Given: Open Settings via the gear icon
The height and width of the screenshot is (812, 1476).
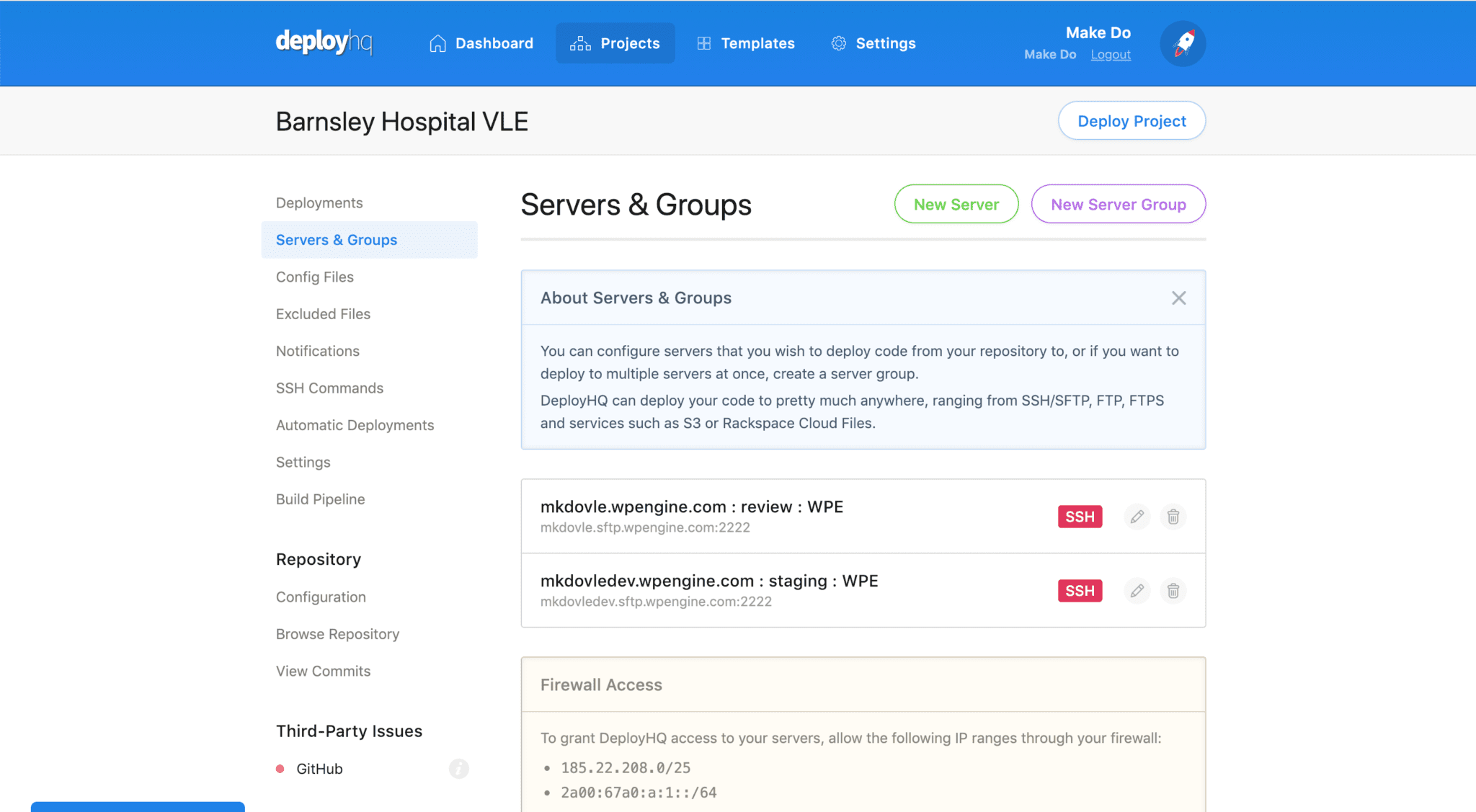Looking at the screenshot, I should coord(838,43).
